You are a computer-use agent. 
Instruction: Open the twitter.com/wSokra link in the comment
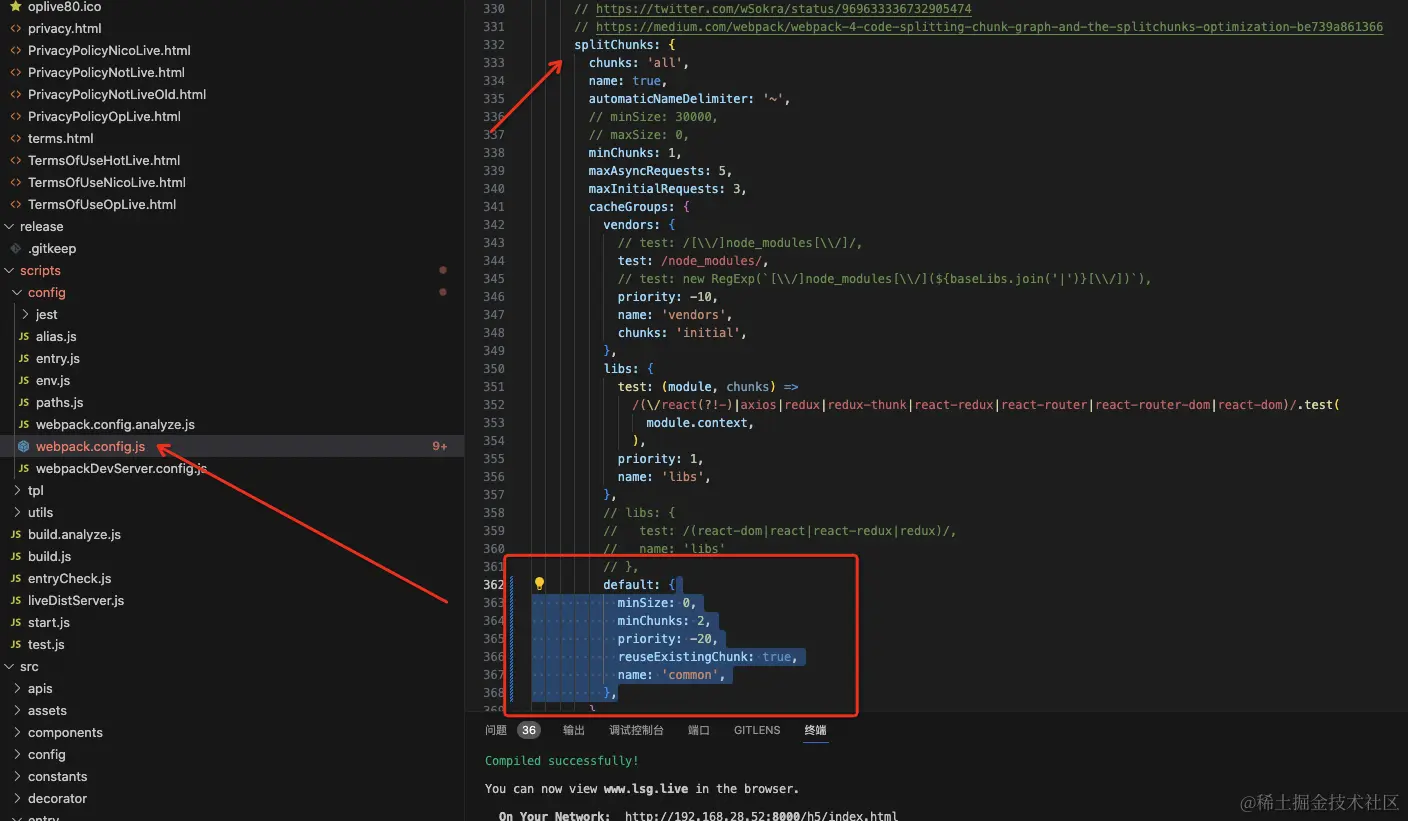click(x=784, y=9)
